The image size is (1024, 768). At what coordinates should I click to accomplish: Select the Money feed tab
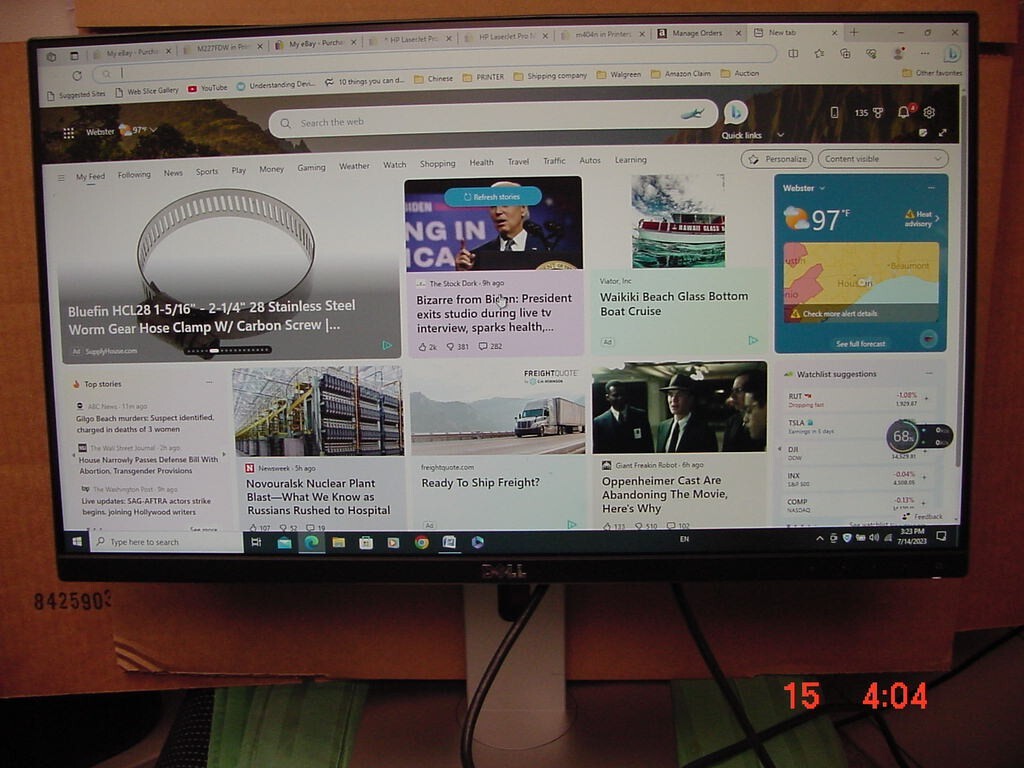click(x=272, y=169)
